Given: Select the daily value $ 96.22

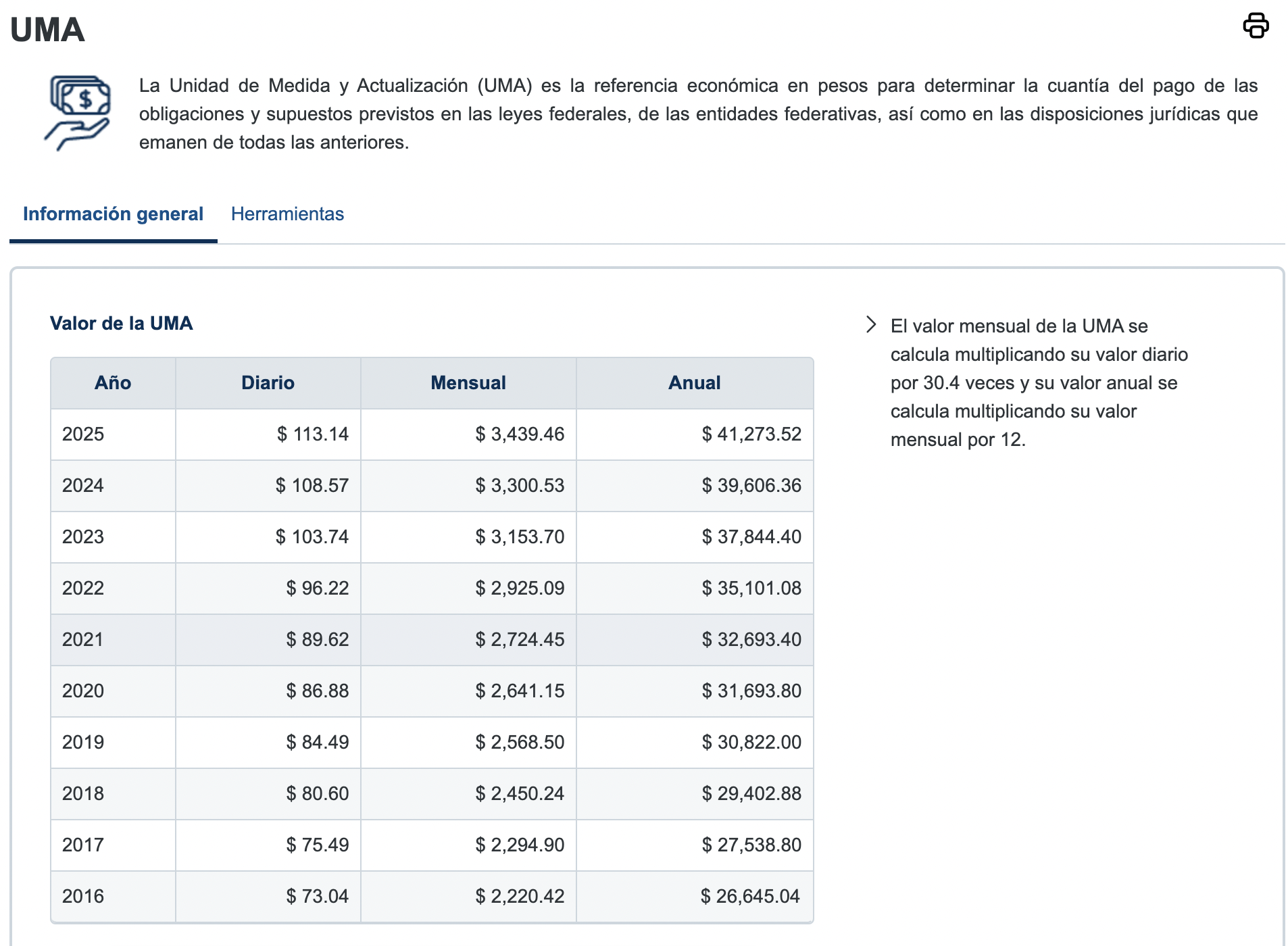Looking at the screenshot, I should 318,589.
